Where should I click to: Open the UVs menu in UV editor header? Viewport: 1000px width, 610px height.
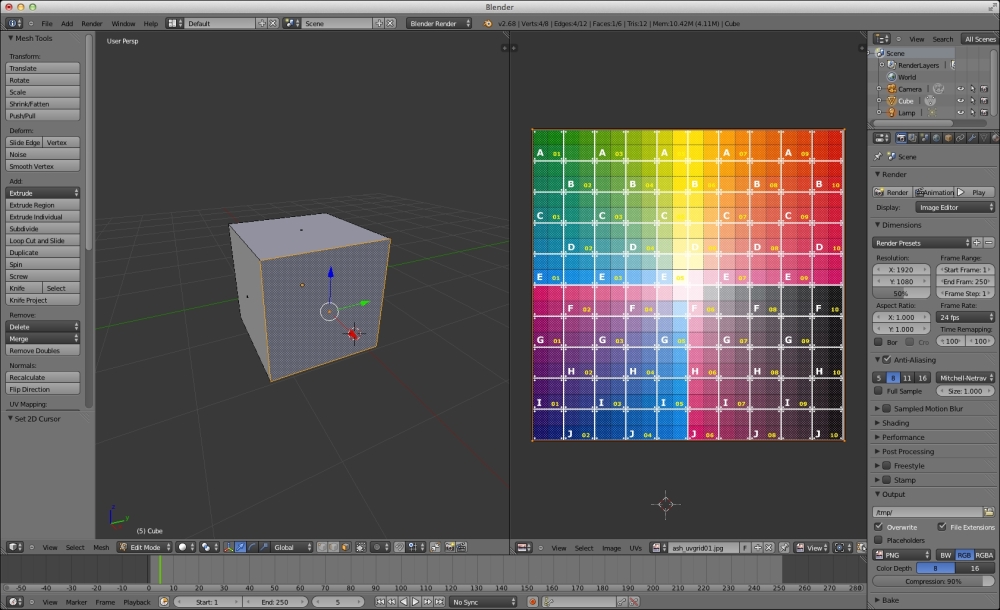(636, 548)
